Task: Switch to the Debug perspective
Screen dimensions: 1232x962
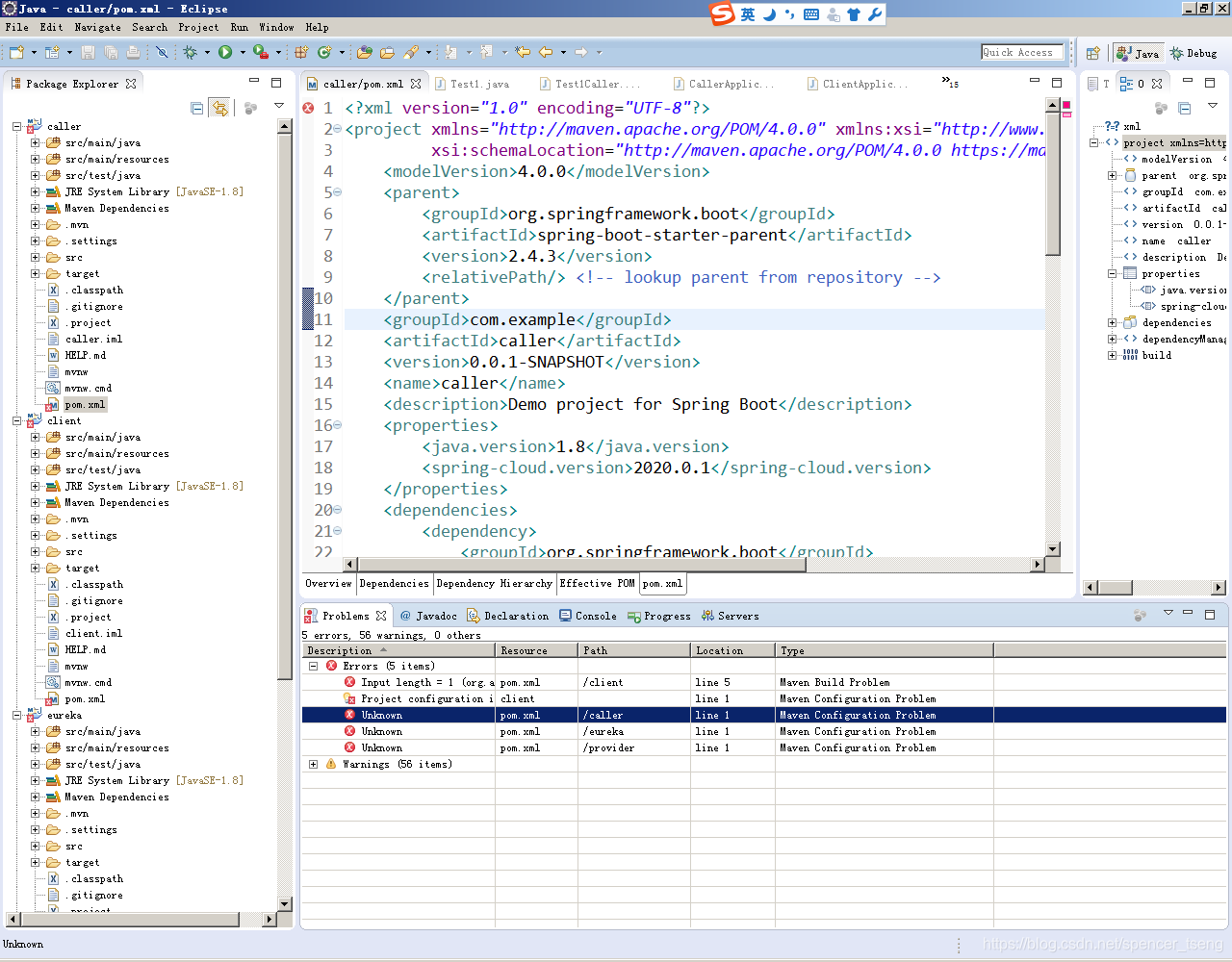Action: (1193, 53)
